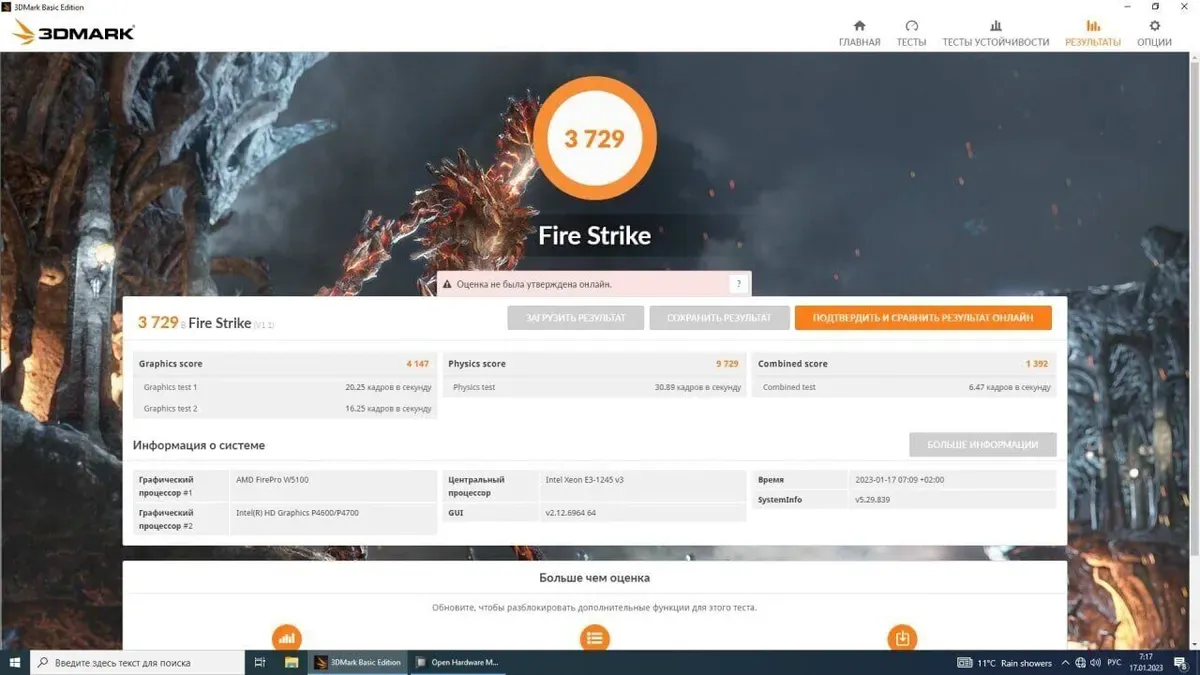The width and height of the screenshot is (1200, 675).
Task: Click the БОЛЬШЕ ИНФОРМАЦИИ button
Action: point(982,445)
